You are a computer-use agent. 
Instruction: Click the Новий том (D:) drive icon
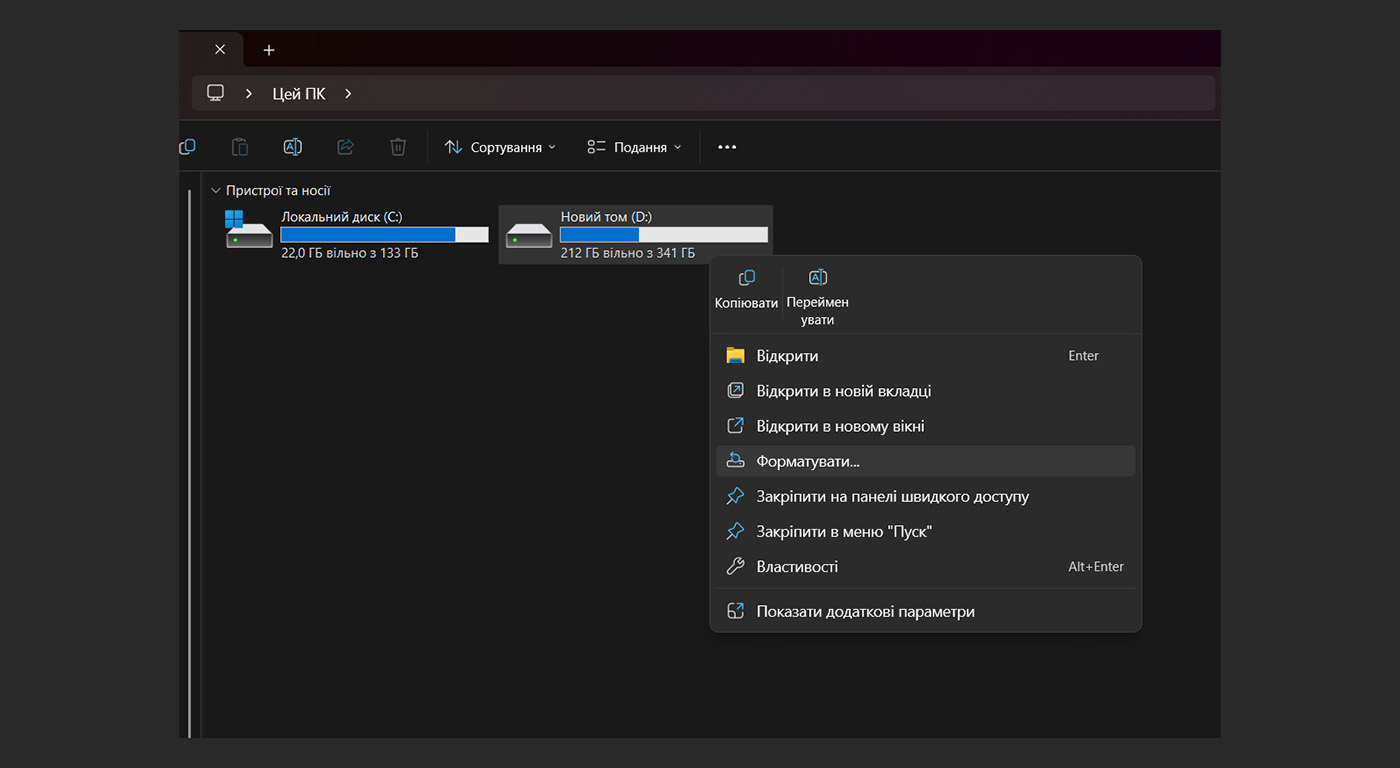529,235
